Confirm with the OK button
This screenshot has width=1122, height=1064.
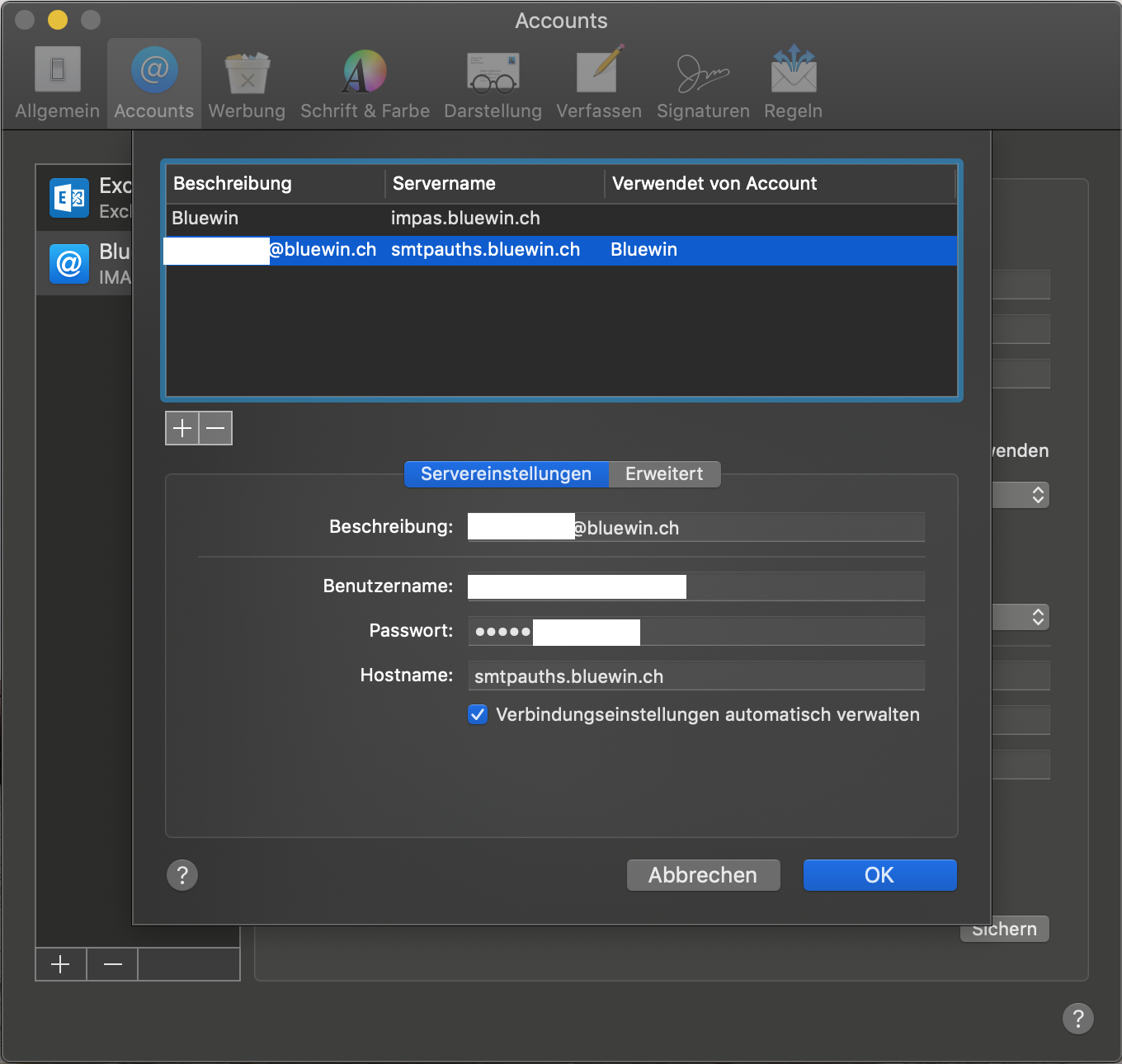(x=879, y=875)
